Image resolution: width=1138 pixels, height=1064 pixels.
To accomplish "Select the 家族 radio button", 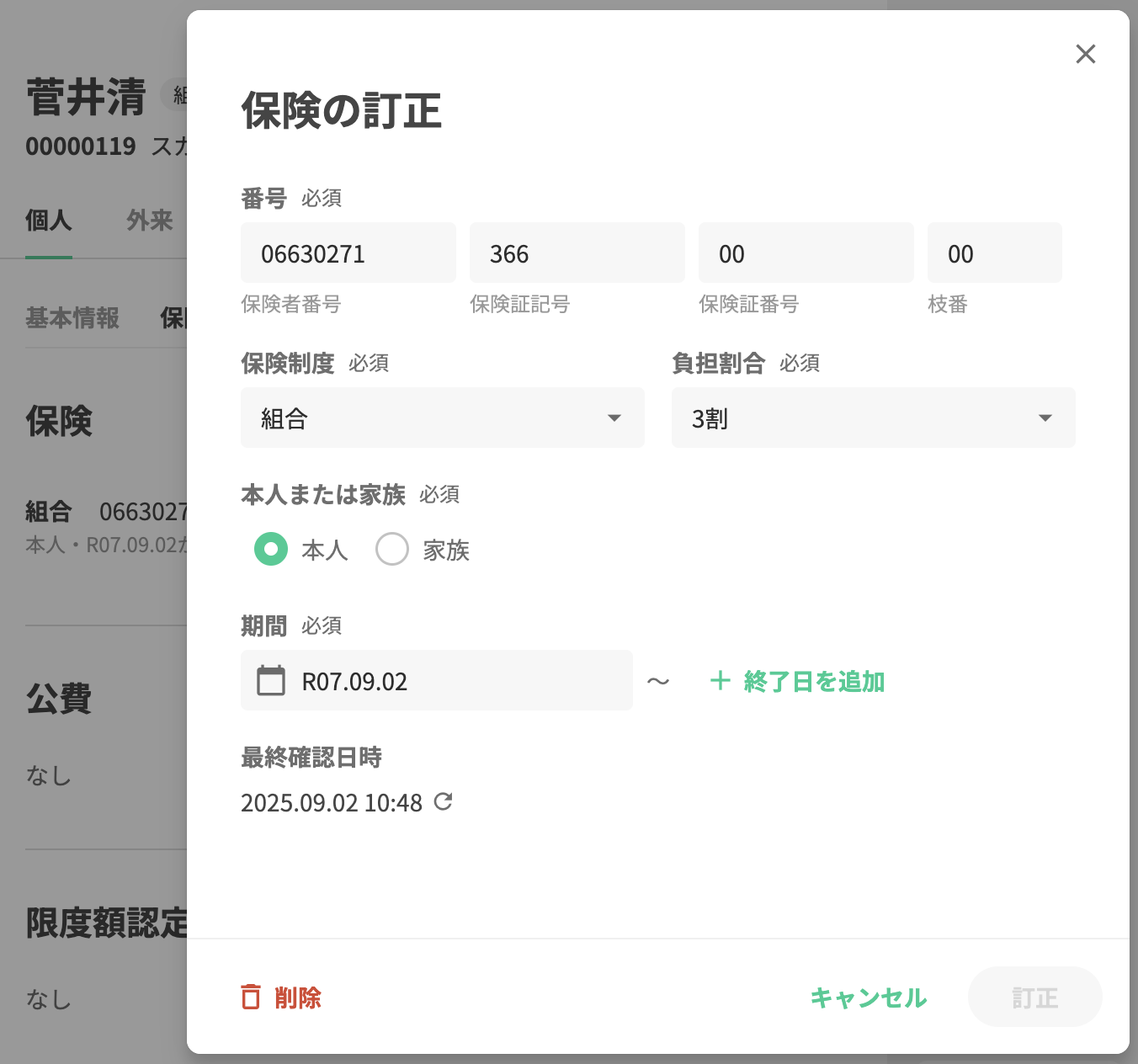I will [392, 549].
